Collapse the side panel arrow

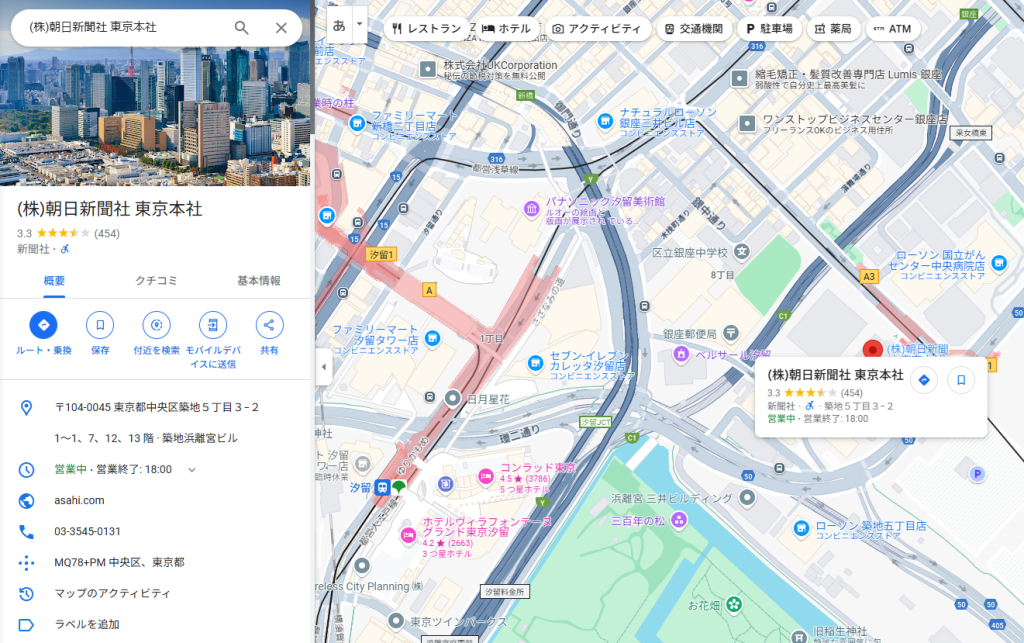(323, 367)
